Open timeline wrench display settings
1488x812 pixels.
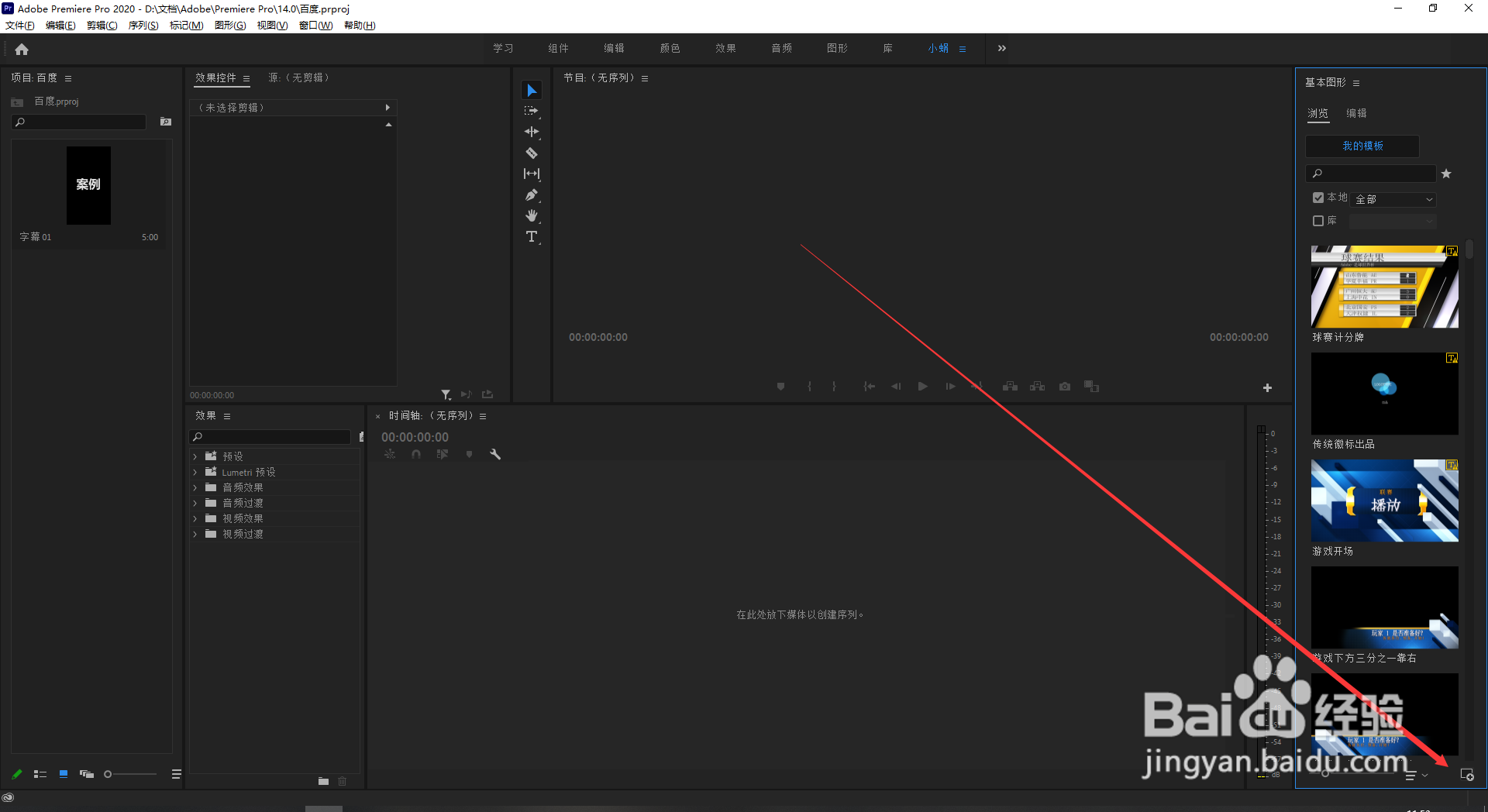point(495,454)
